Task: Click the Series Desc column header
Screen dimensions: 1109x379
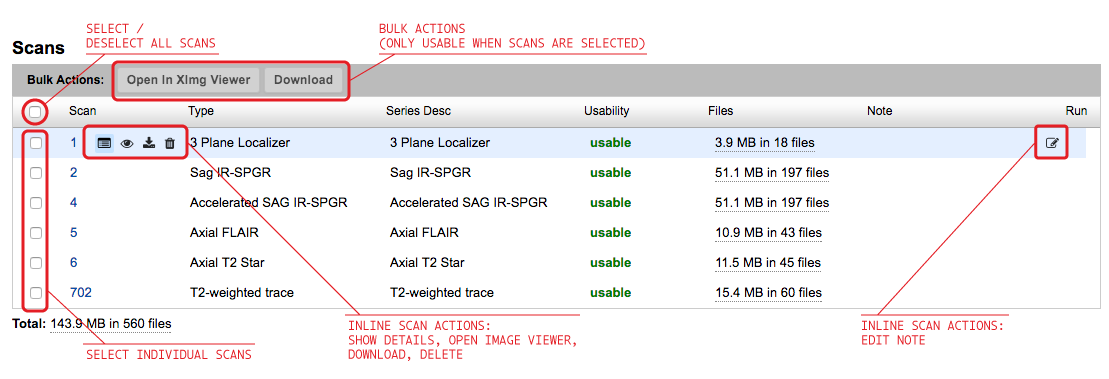Action: (x=418, y=111)
